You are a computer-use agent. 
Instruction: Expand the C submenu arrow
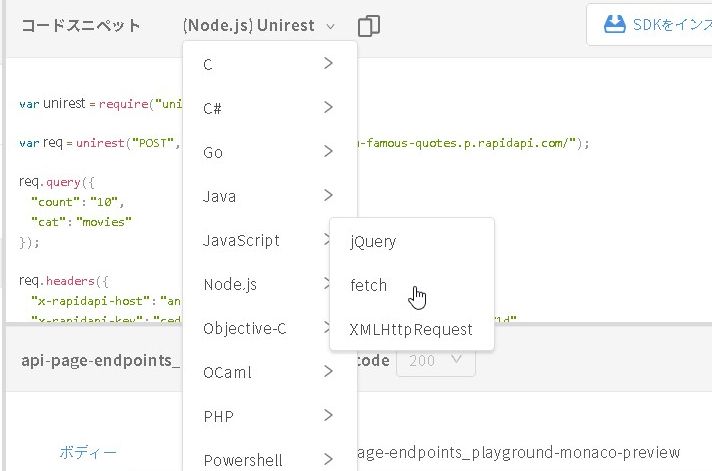[x=328, y=64]
